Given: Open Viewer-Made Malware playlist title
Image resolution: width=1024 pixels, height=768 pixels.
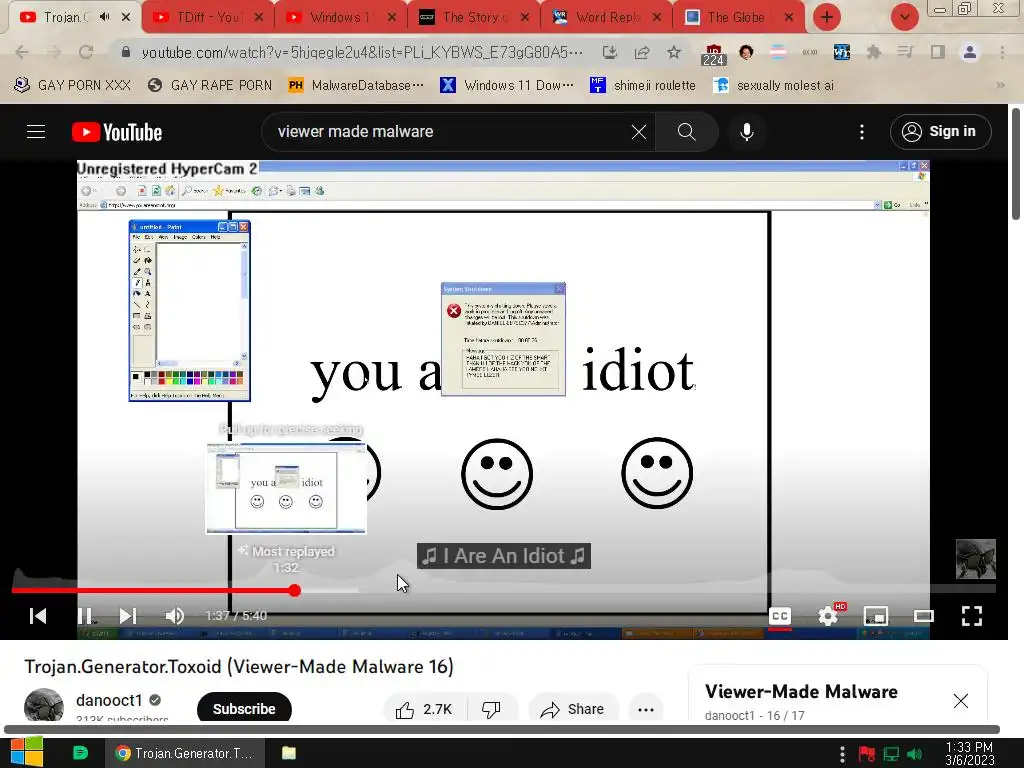Looking at the screenshot, I should pos(801,692).
